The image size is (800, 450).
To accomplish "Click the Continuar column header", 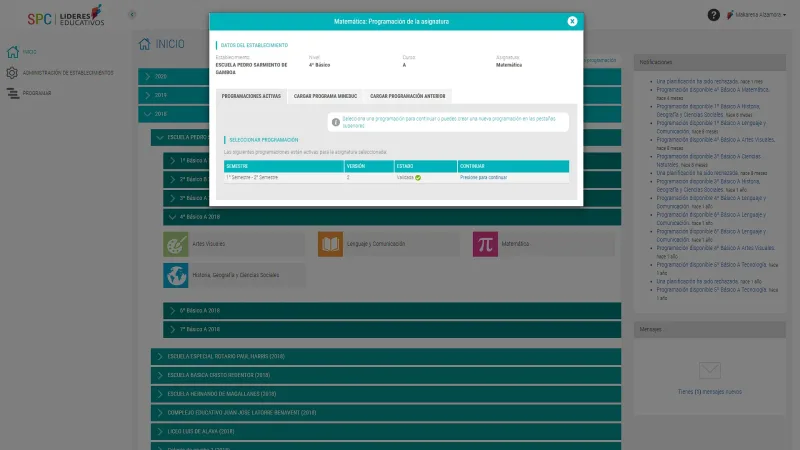I will (x=513, y=166).
